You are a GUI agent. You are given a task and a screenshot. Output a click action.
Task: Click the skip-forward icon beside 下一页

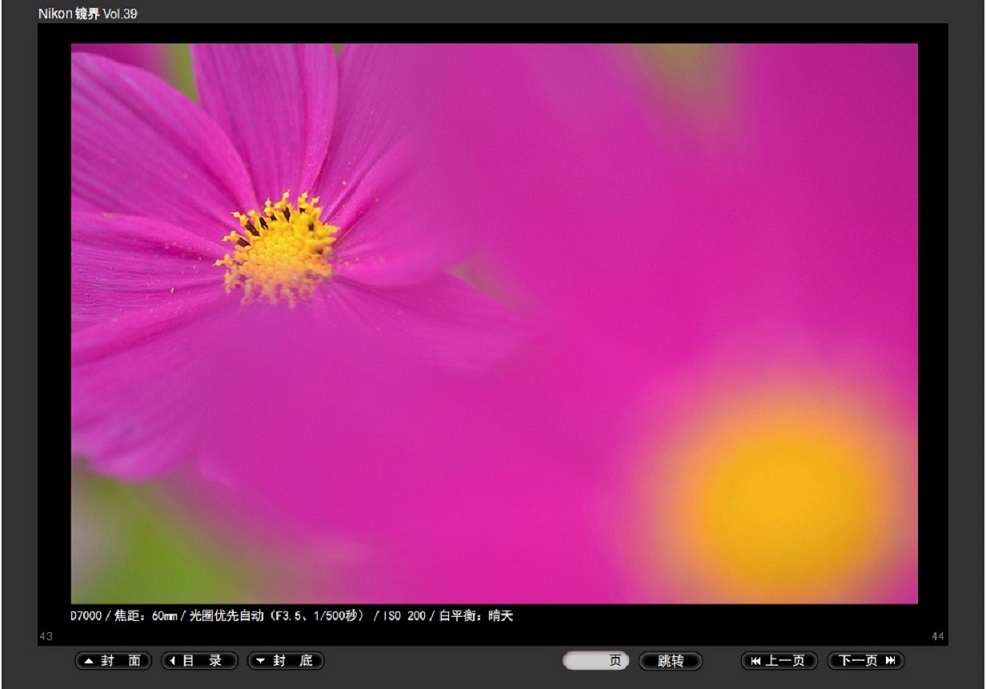(x=890, y=661)
